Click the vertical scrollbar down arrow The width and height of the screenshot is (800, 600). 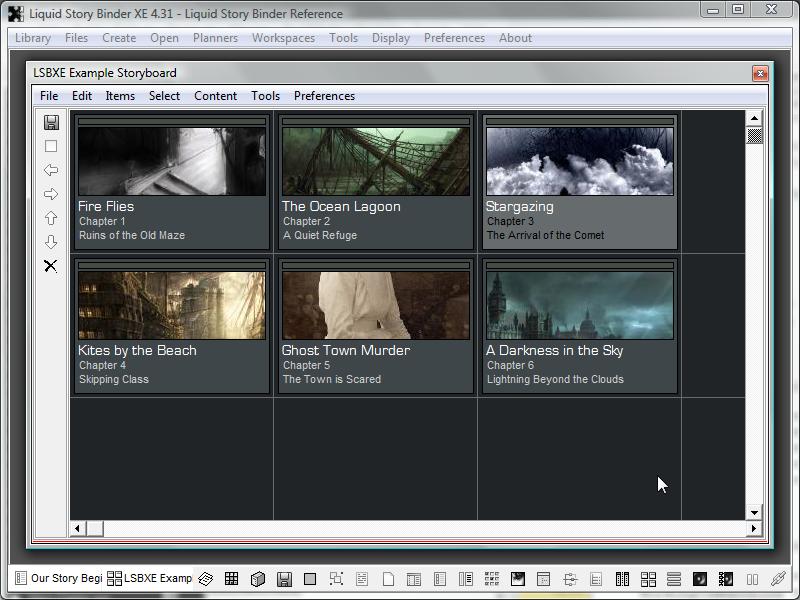click(755, 513)
